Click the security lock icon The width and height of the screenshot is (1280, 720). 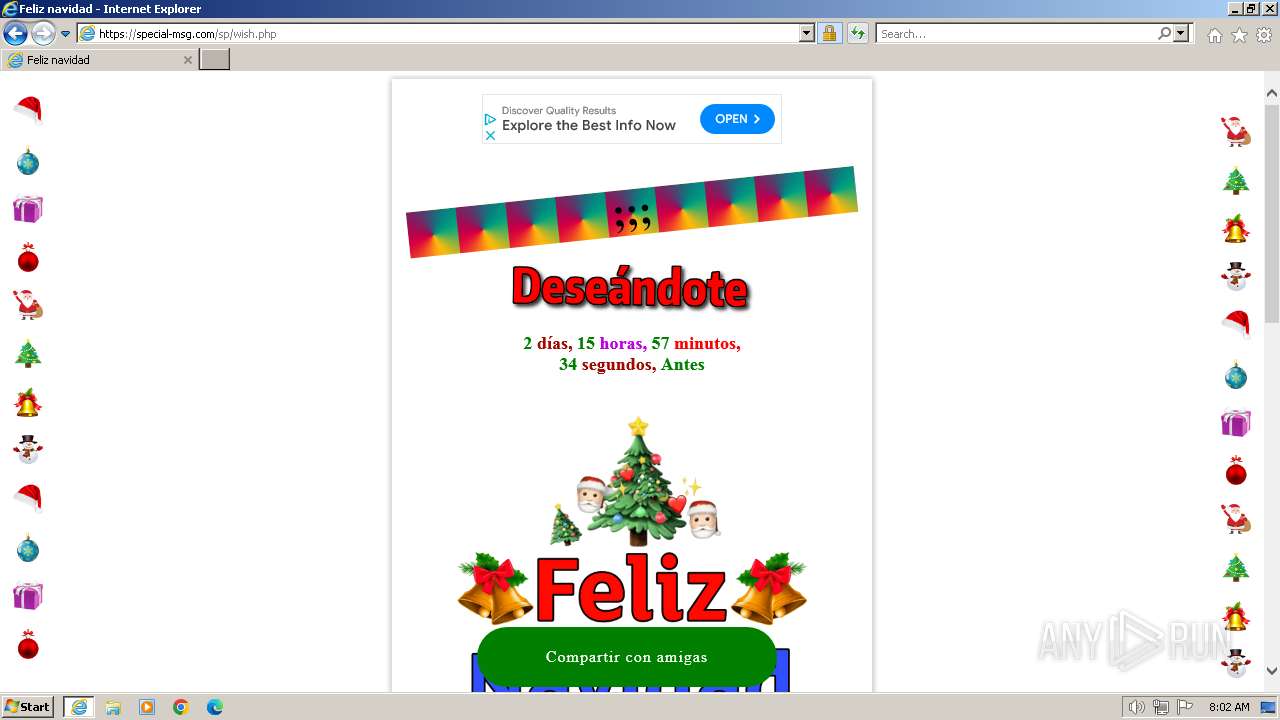(829, 33)
